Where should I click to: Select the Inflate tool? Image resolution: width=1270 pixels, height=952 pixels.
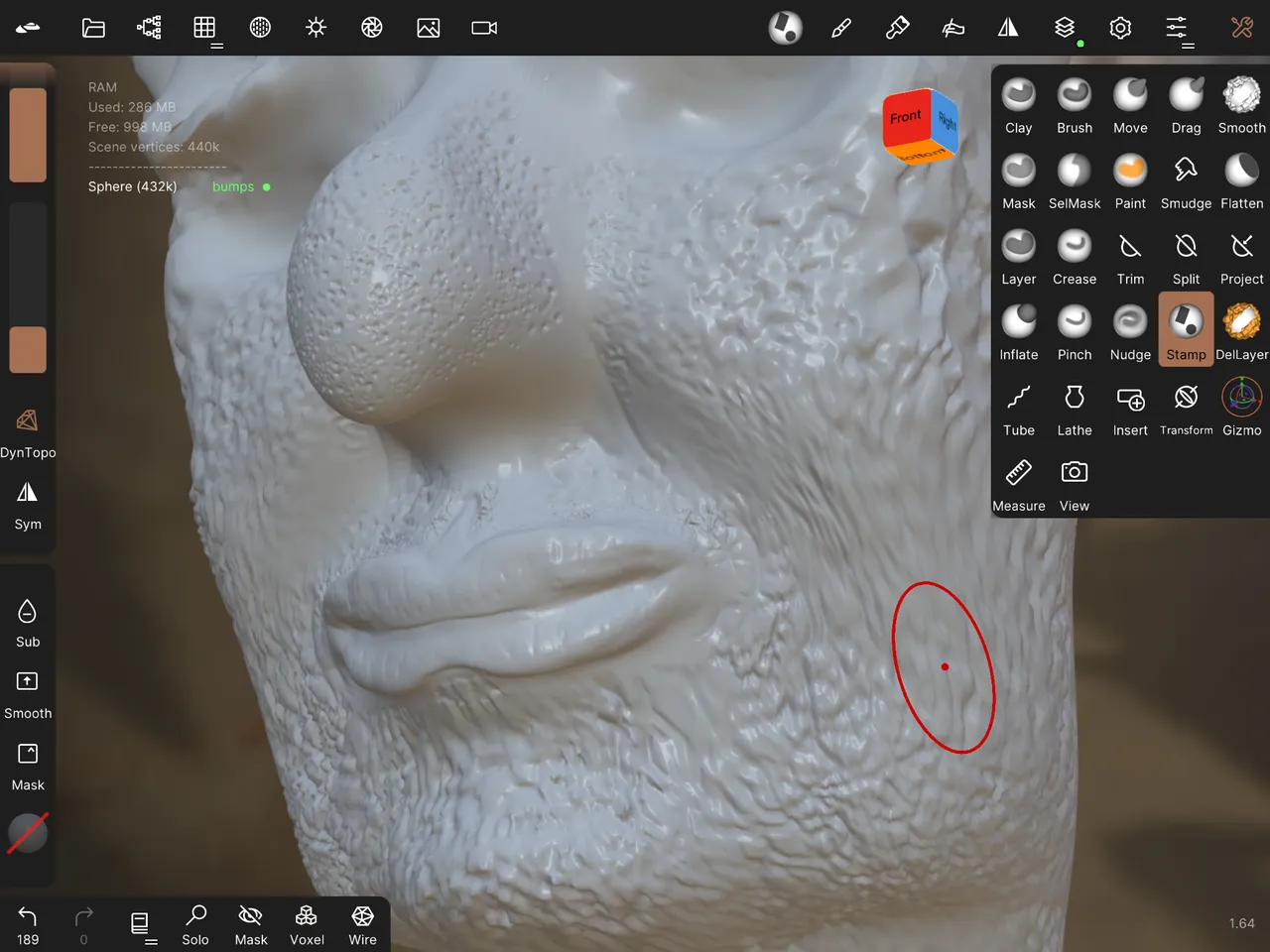pos(1019,331)
